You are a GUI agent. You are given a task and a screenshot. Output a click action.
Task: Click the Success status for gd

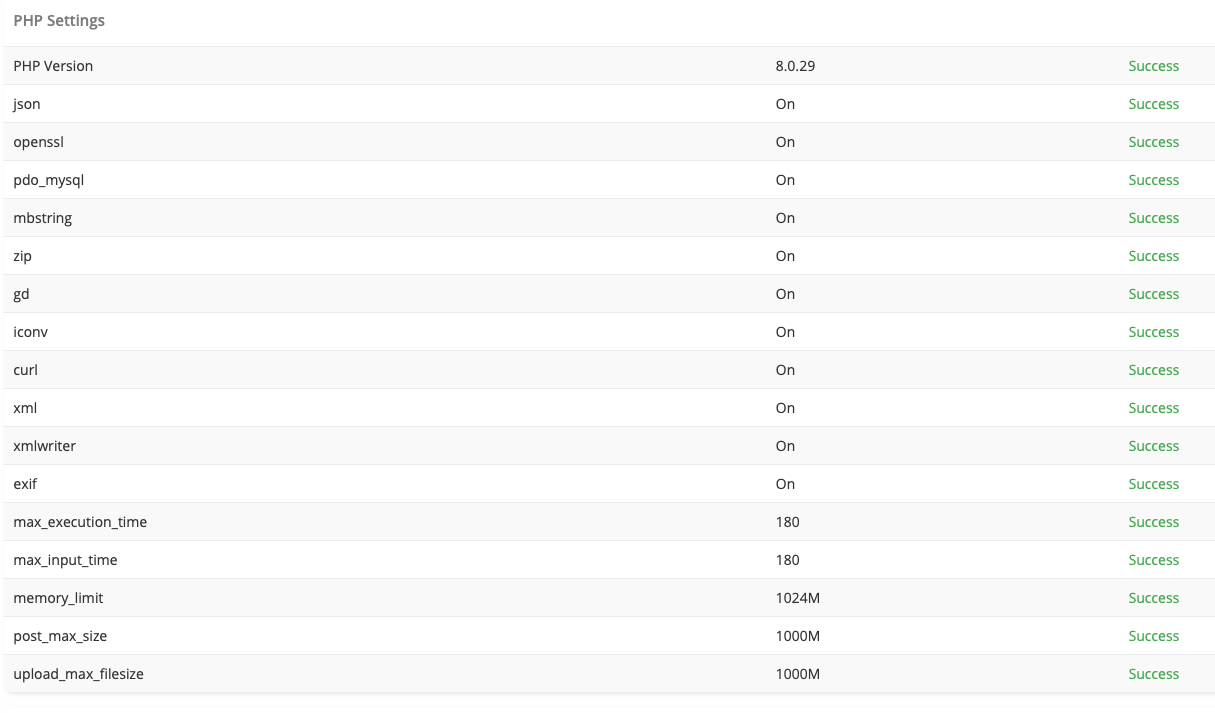1153,294
